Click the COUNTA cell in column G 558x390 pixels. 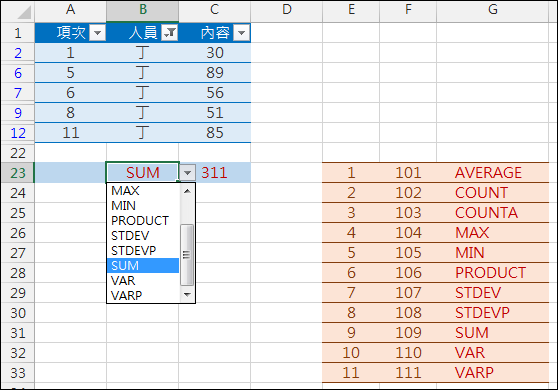493,213
